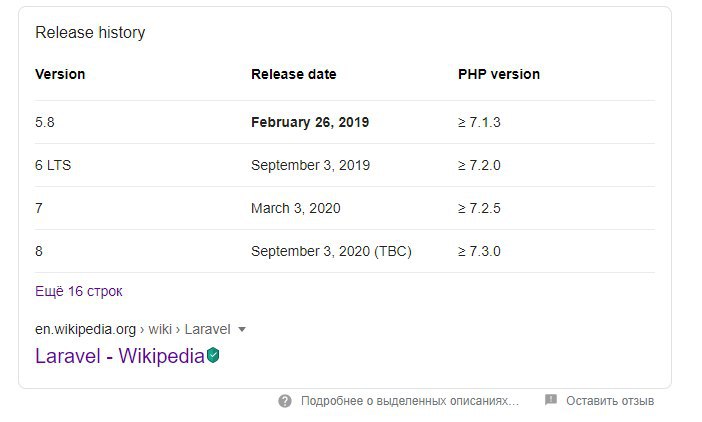Screen dimensions: 702x422
Task: Select the Release history heading
Action: 90,33
